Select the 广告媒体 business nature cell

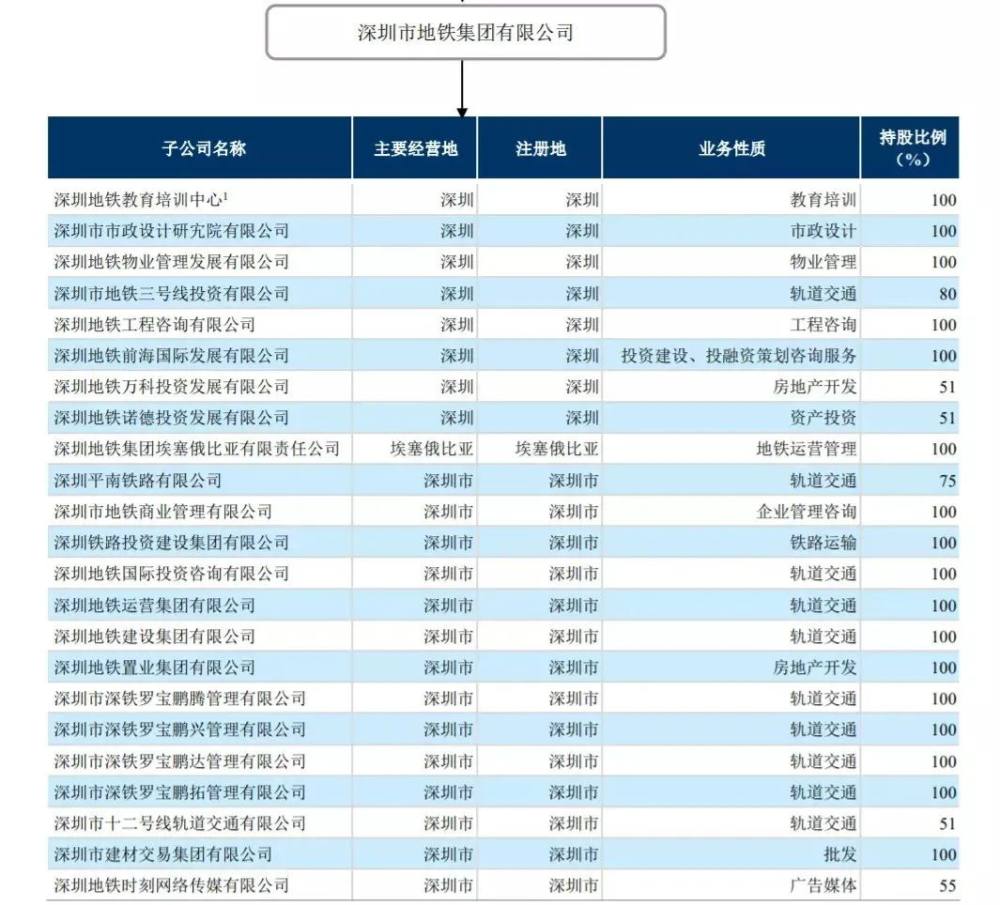[823, 885]
